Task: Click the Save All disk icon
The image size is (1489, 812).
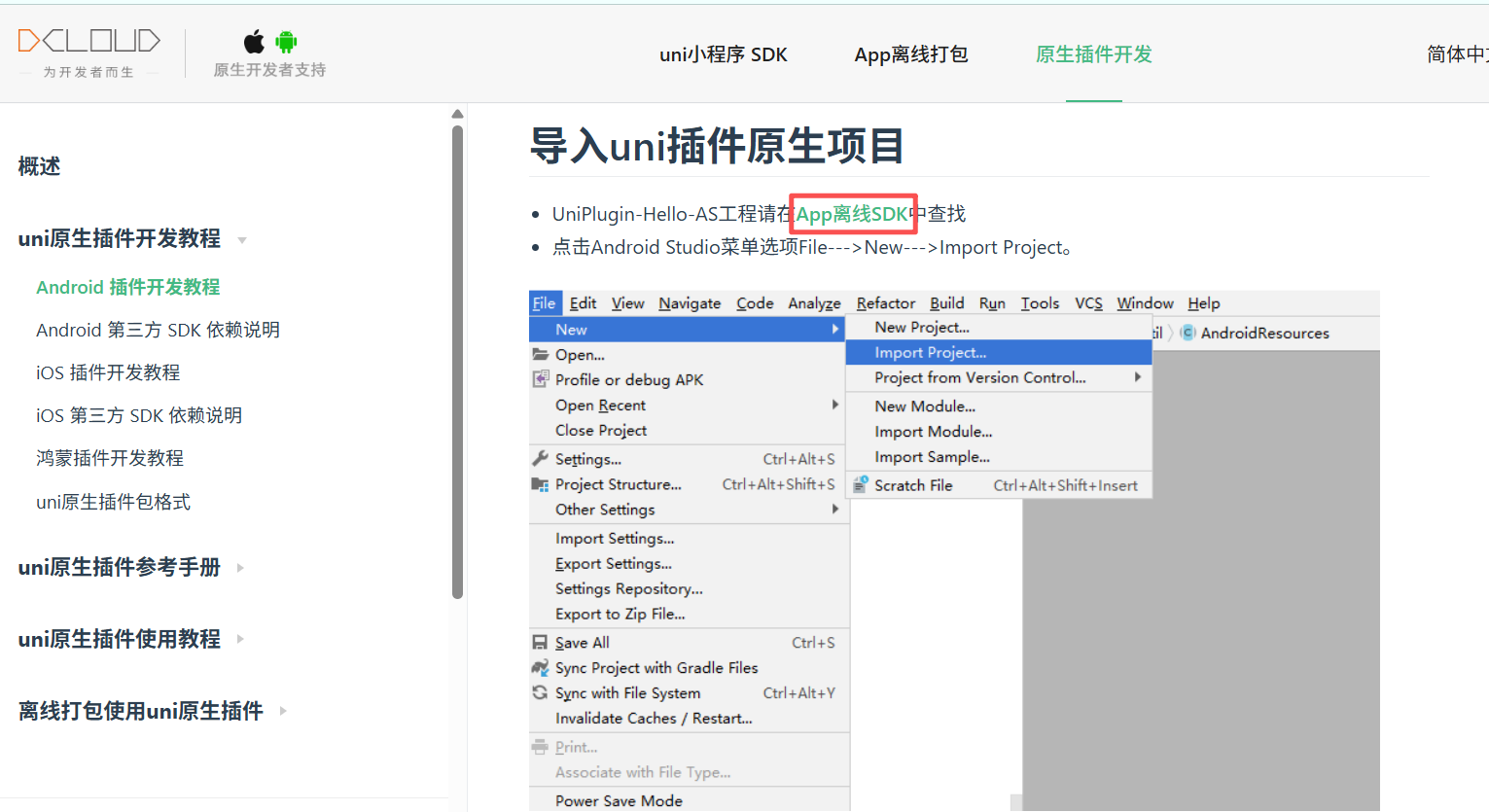Action: click(x=539, y=642)
